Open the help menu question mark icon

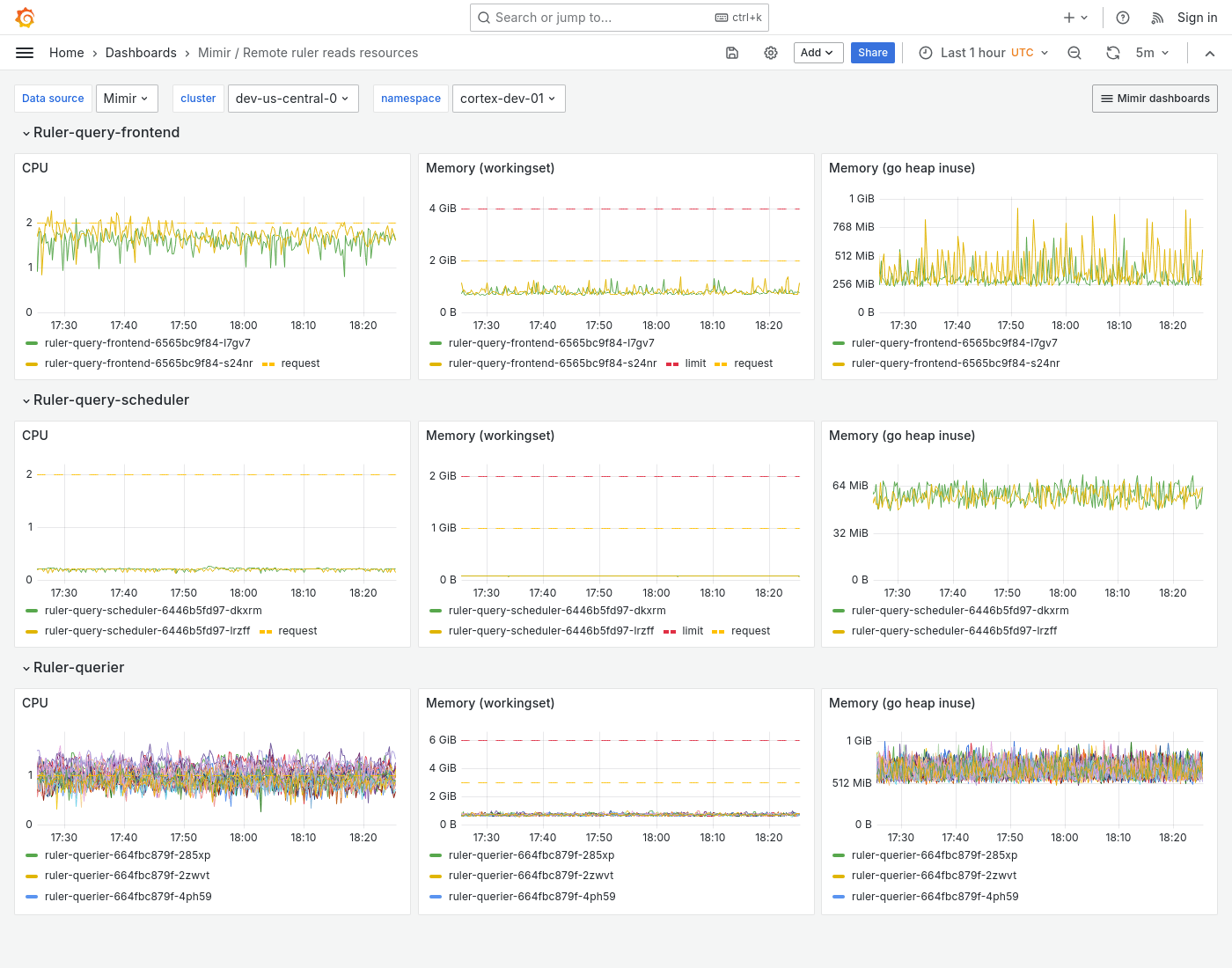[x=1121, y=17]
